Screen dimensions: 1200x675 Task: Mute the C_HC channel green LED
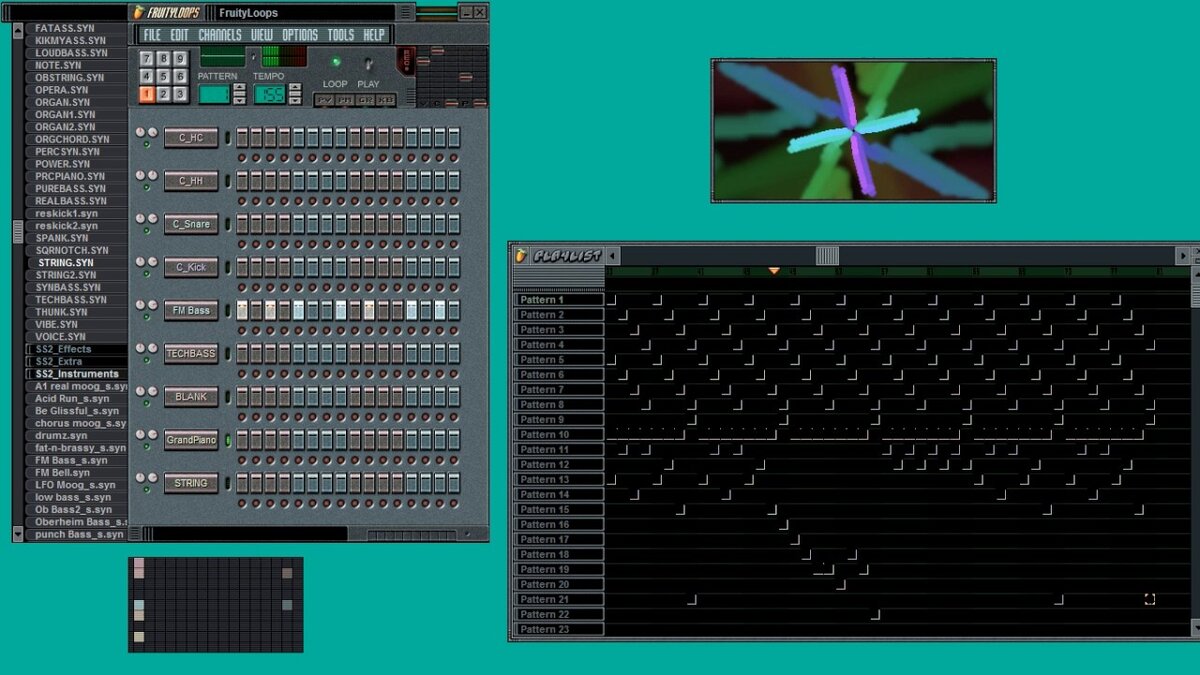147,144
